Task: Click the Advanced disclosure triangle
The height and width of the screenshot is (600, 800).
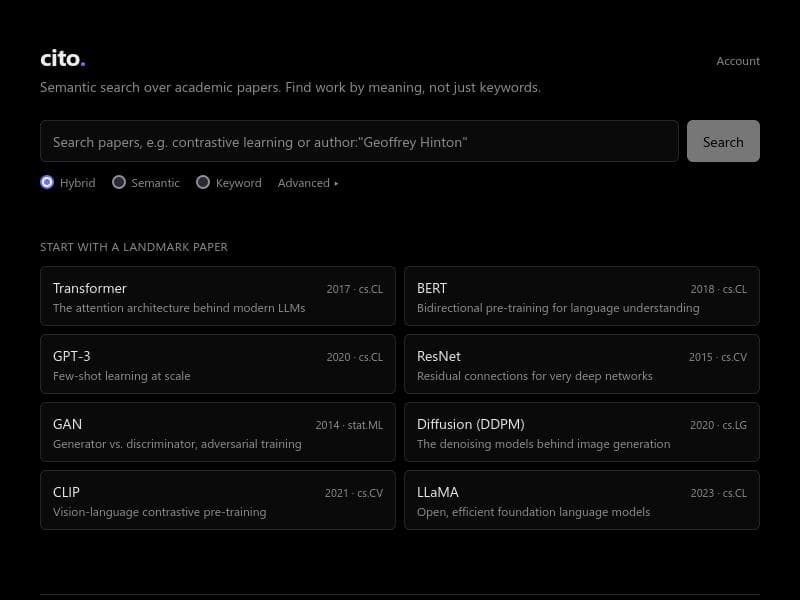Action: point(336,184)
